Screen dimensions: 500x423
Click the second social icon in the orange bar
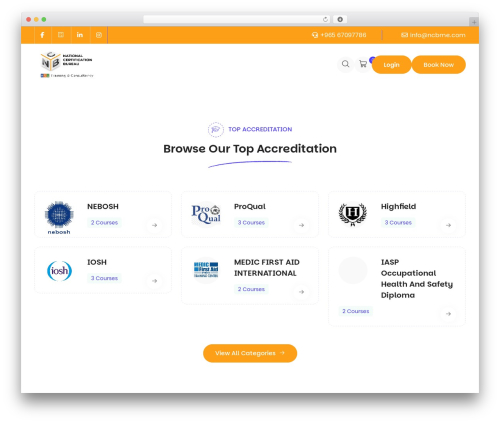point(61,35)
